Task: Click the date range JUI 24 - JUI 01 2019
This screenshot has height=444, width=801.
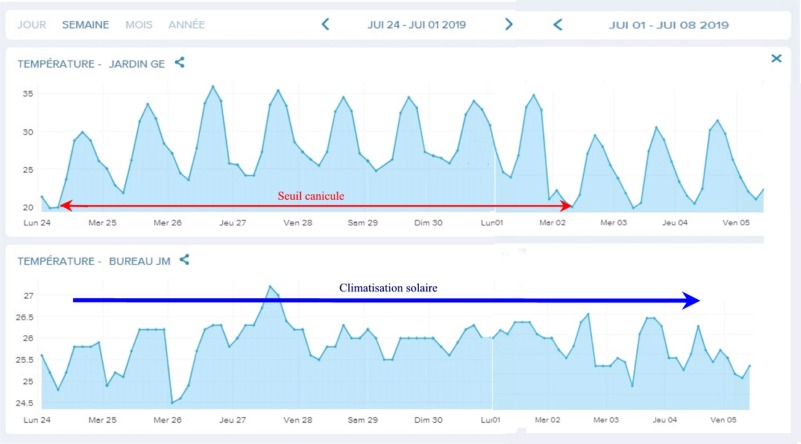Action: click(416, 25)
